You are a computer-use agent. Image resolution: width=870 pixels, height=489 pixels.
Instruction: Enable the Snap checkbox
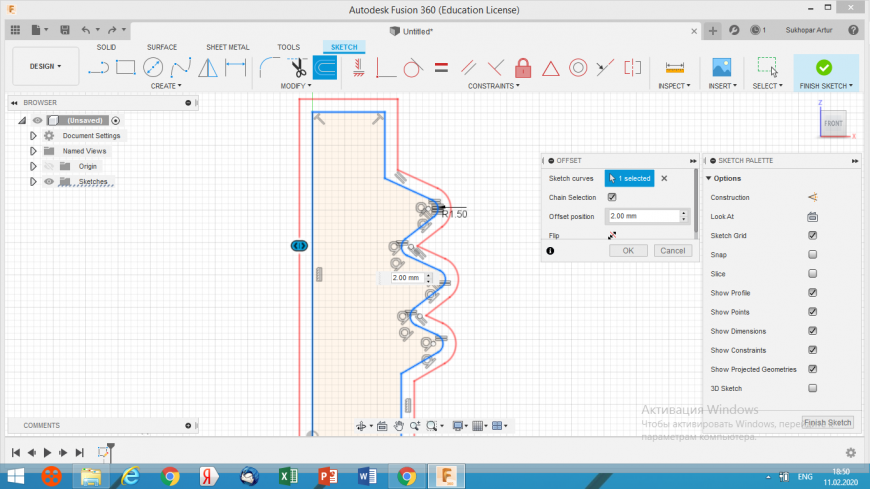[x=812, y=254]
